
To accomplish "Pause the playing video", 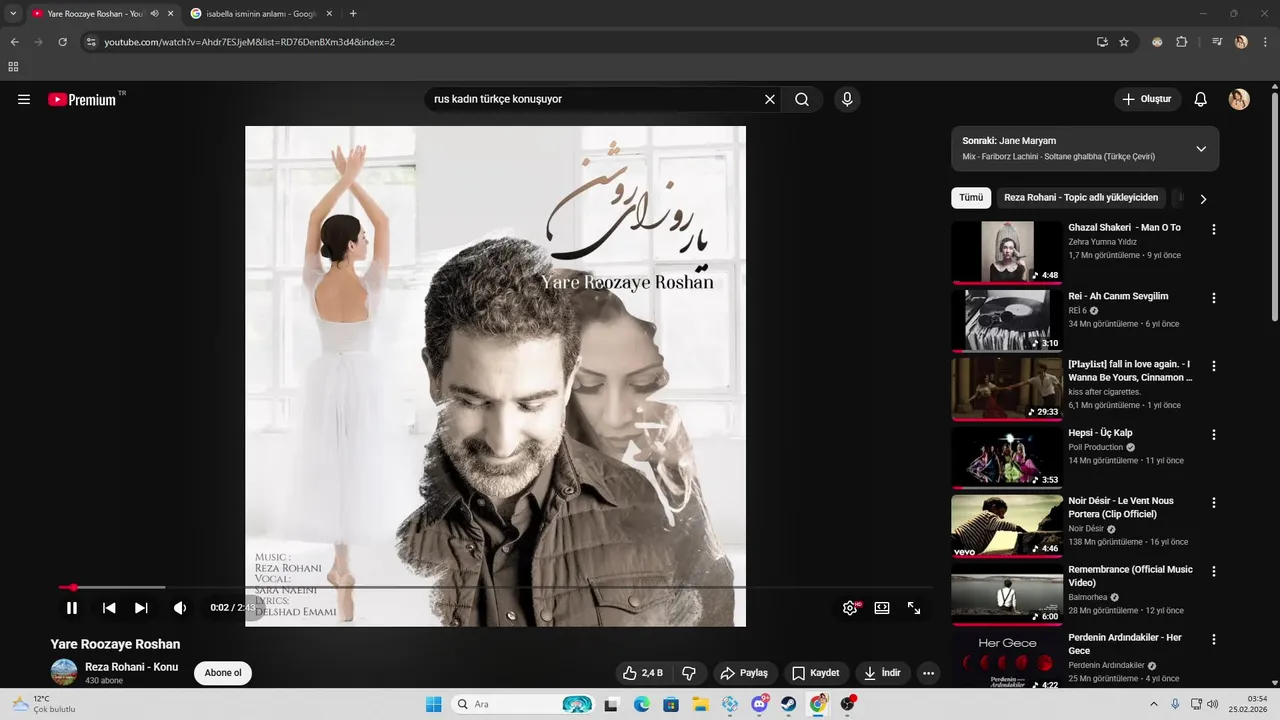I will 72,608.
